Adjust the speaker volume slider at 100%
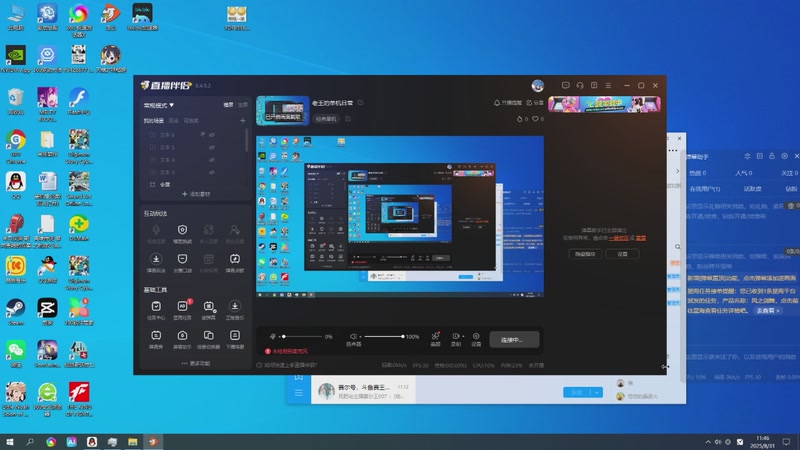The width and height of the screenshot is (800, 450). coord(384,337)
